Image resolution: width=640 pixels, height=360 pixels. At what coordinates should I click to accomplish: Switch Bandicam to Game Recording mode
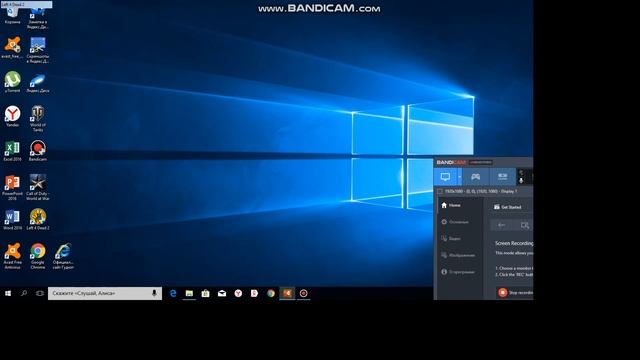point(476,177)
